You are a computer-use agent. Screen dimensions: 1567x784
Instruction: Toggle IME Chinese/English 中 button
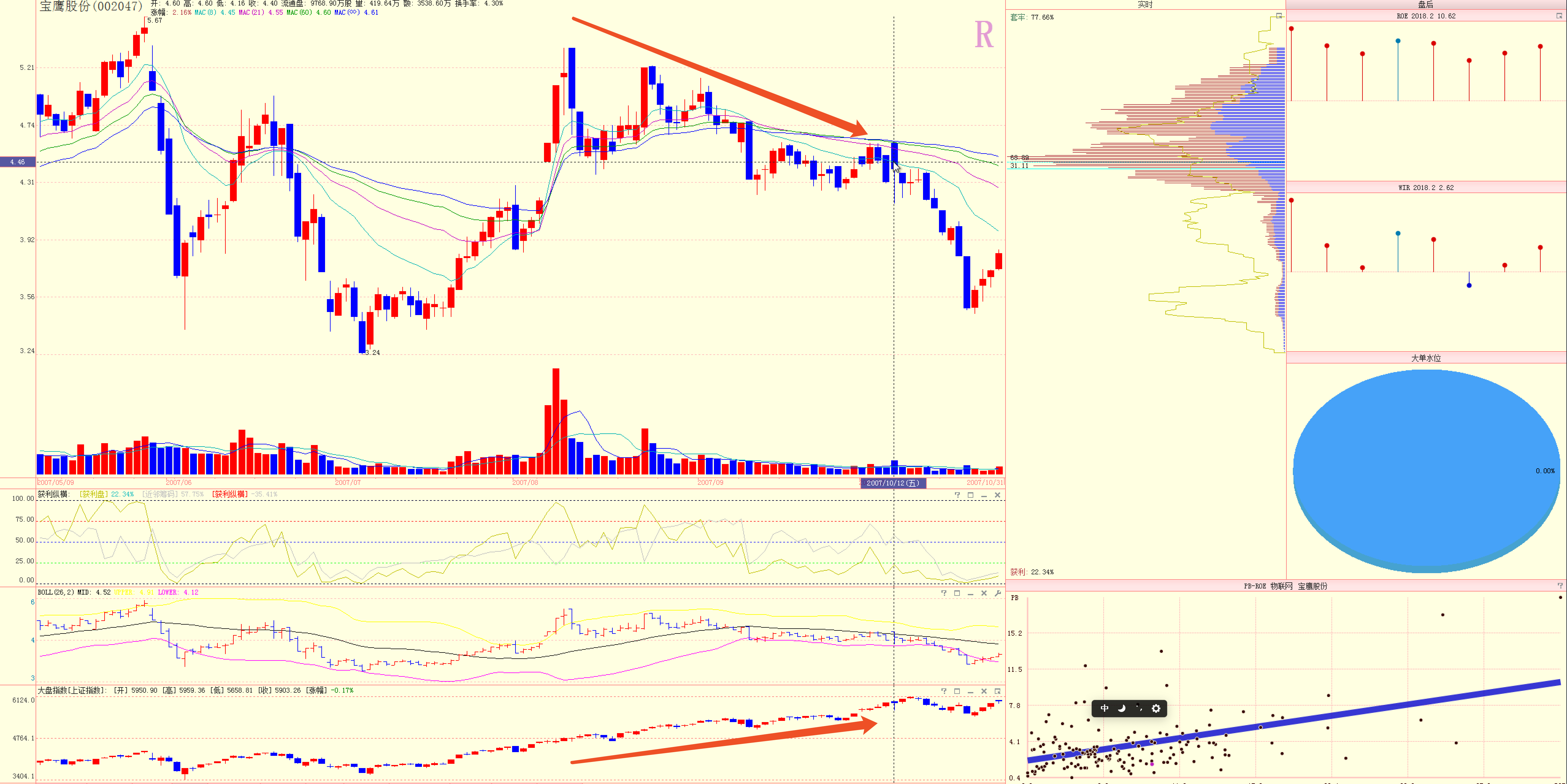coord(1105,708)
